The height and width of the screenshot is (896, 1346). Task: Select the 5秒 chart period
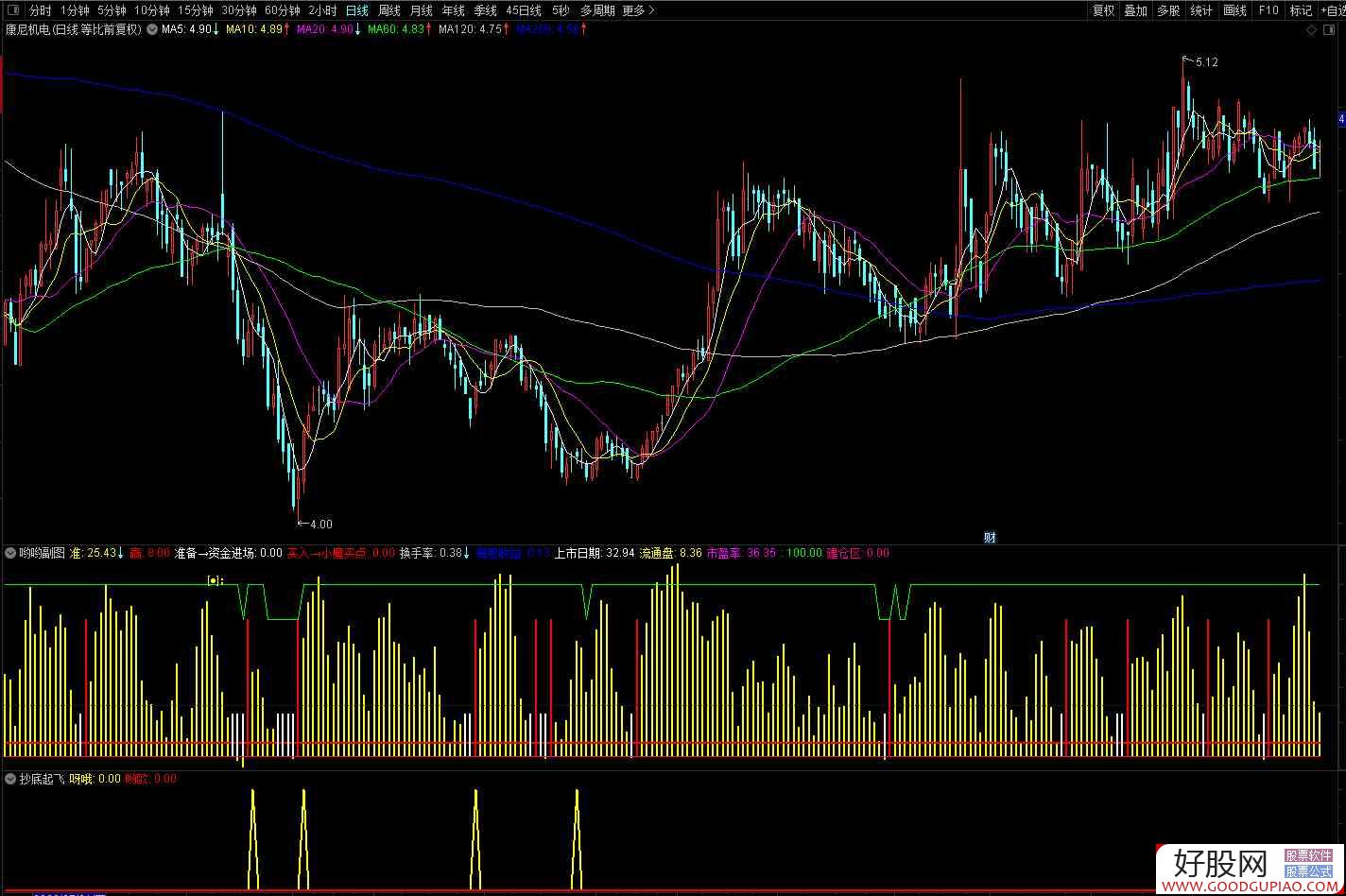click(561, 10)
